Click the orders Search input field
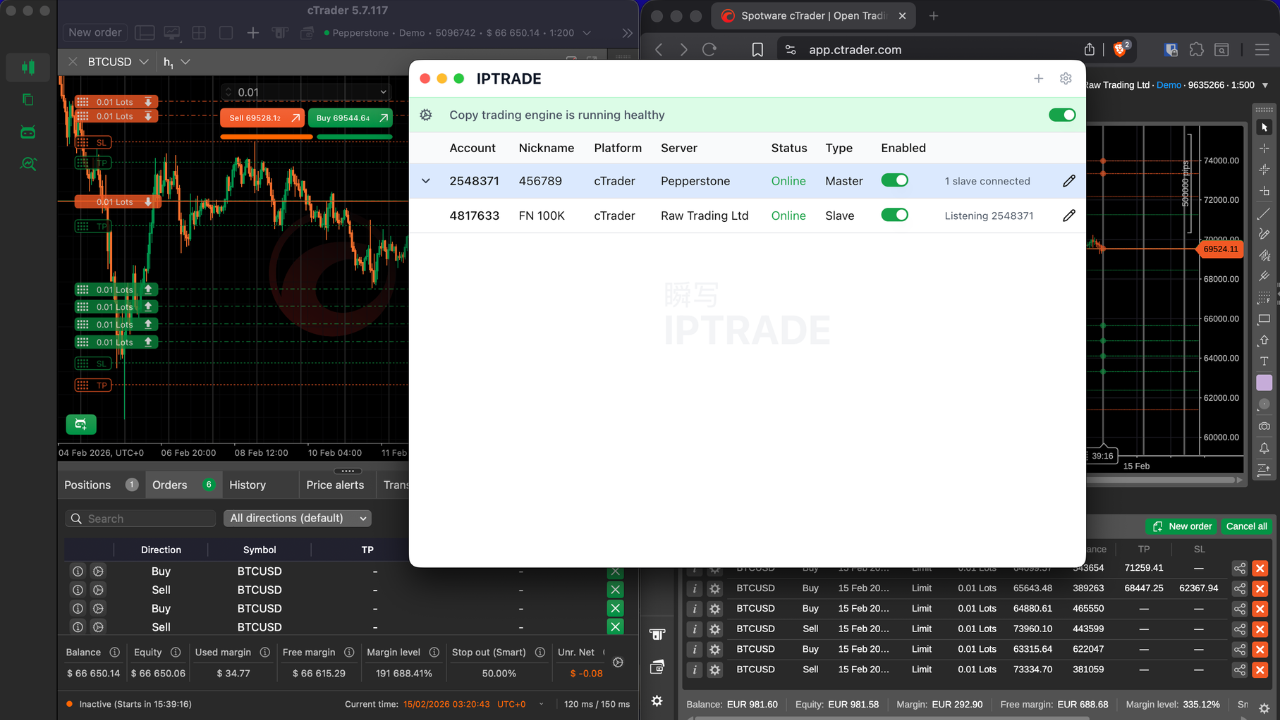Image resolution: width=1280 pixels, height=720 pixels. [140, 518]
